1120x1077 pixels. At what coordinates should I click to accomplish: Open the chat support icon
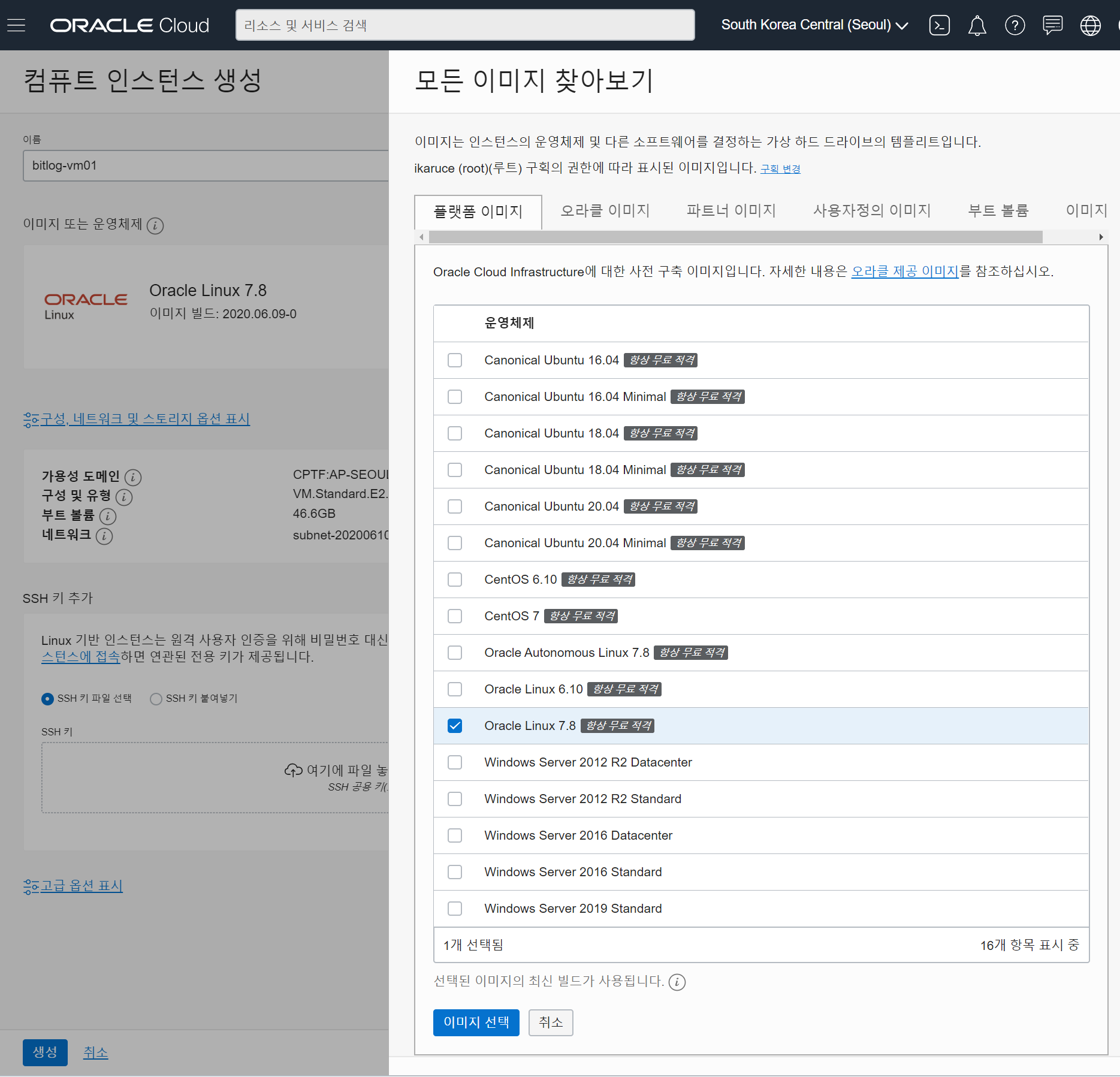(x=1052, y=25)
